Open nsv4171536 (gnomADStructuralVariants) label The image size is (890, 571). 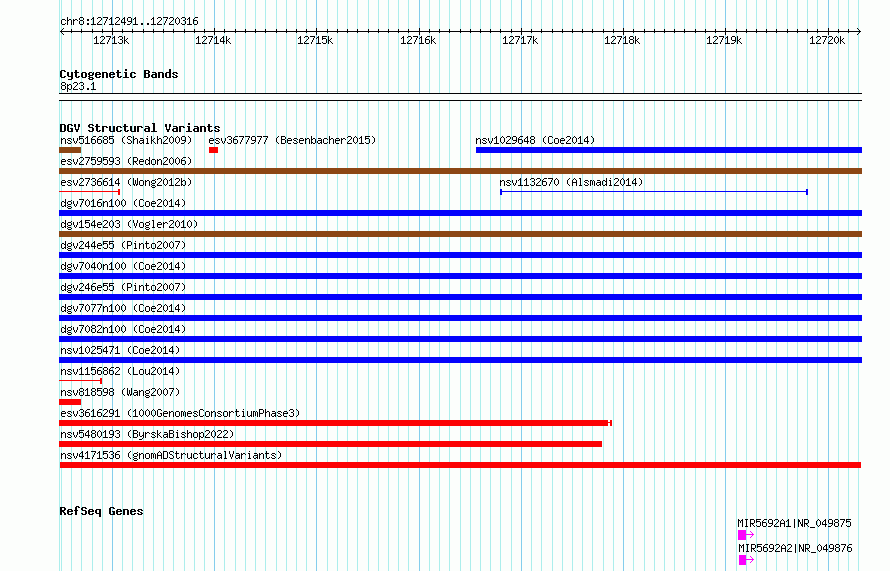pyautogui.click(x=171, y=455)
